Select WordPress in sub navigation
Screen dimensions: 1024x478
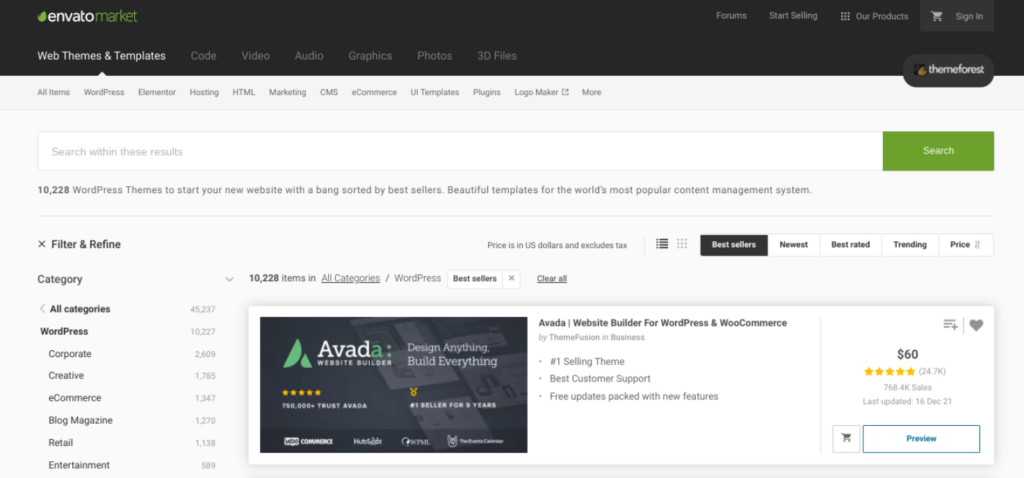[x=104, y=92]
